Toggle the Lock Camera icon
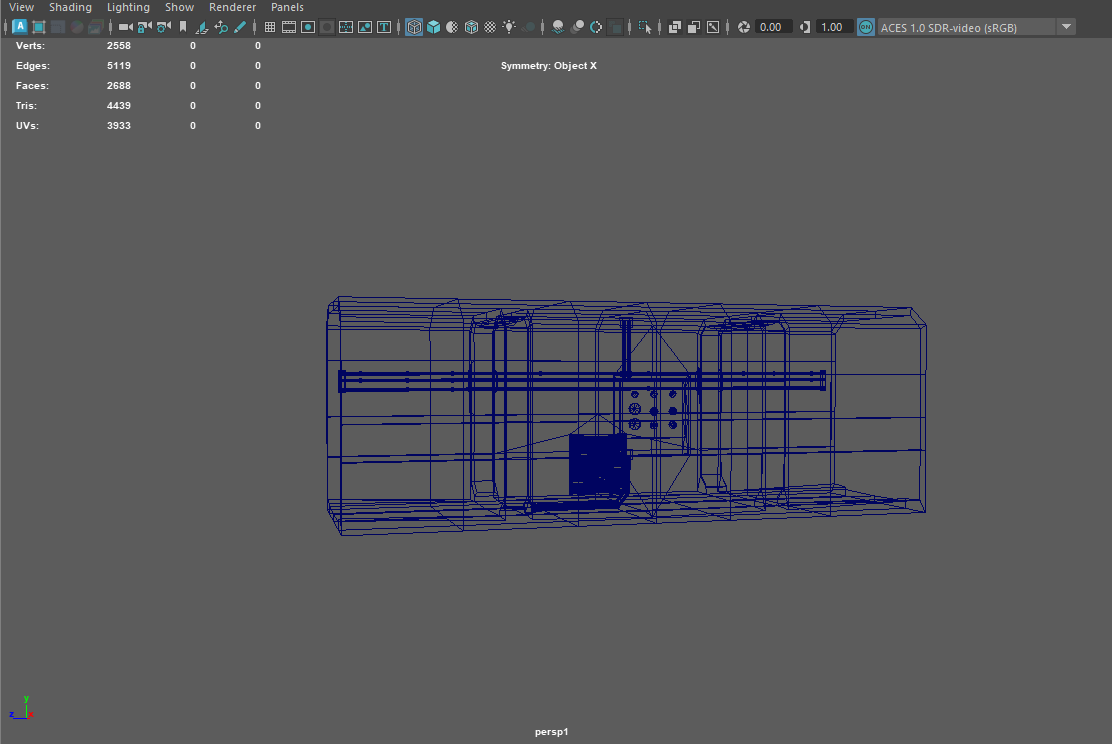Viewport: 1112px width, 744px height. tap(145, 27)
